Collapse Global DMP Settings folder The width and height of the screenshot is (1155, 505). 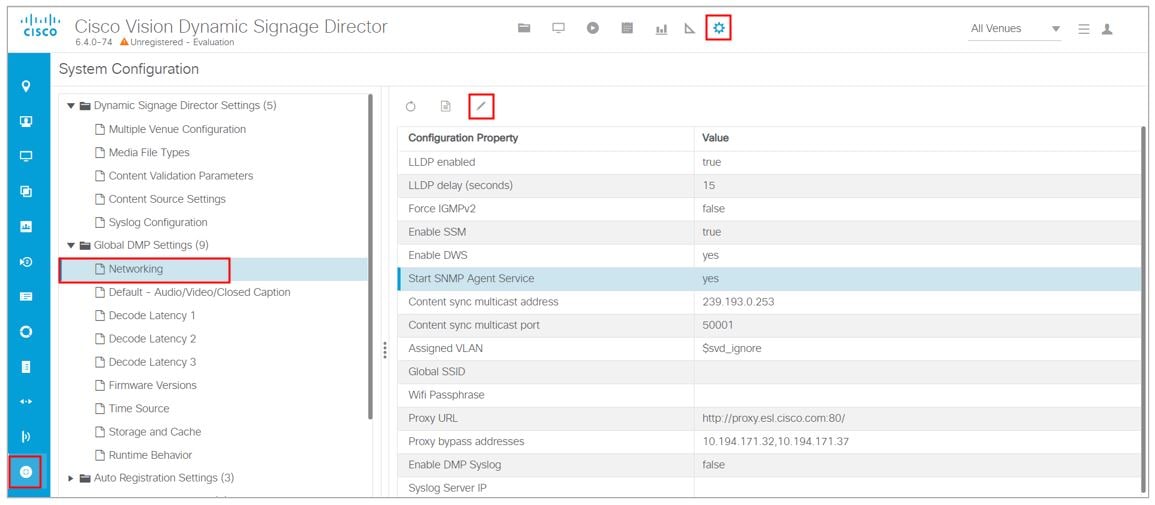[x=71, y=245]
